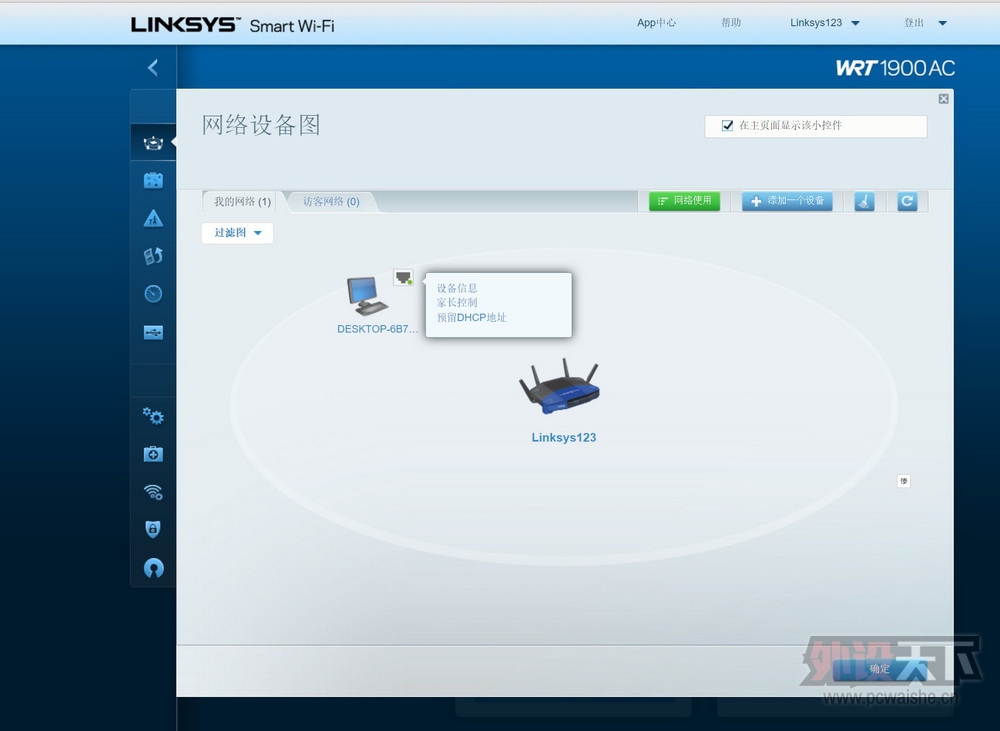Screen dimensions: 1000x731
Task: Expand the 登出 dropdown arrow
Action: 942,23
